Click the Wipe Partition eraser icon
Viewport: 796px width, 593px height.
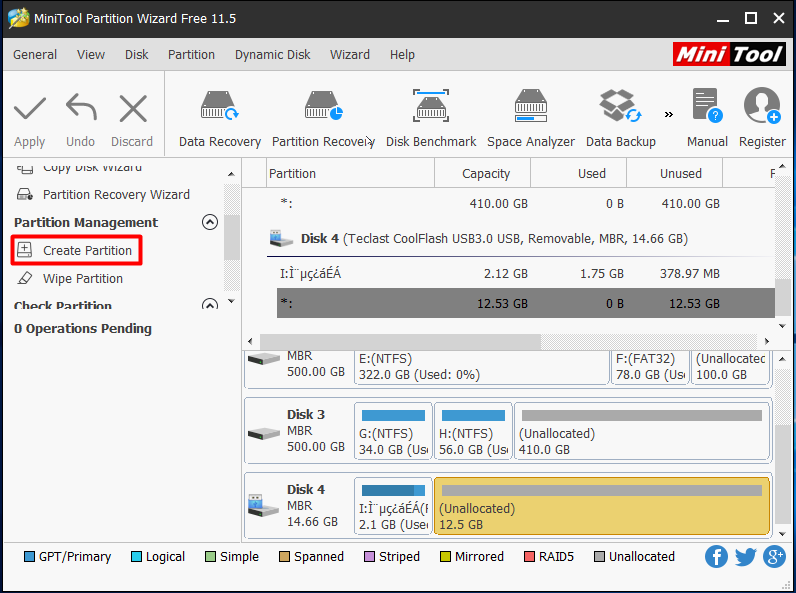(24, 278)
